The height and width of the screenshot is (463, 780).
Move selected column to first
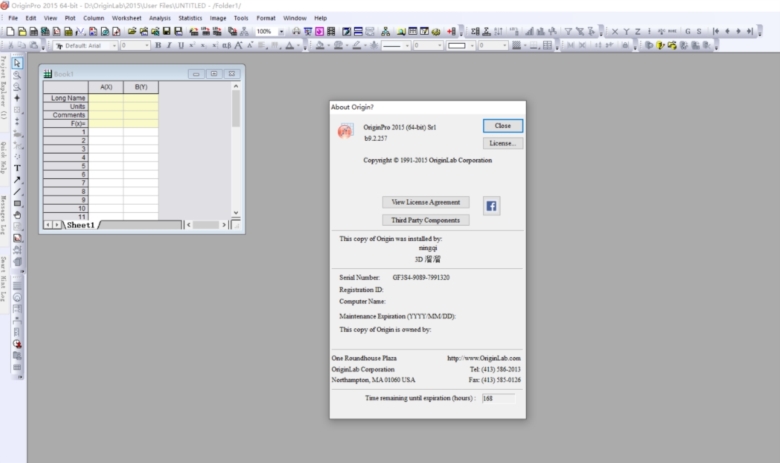coord(716,31)
